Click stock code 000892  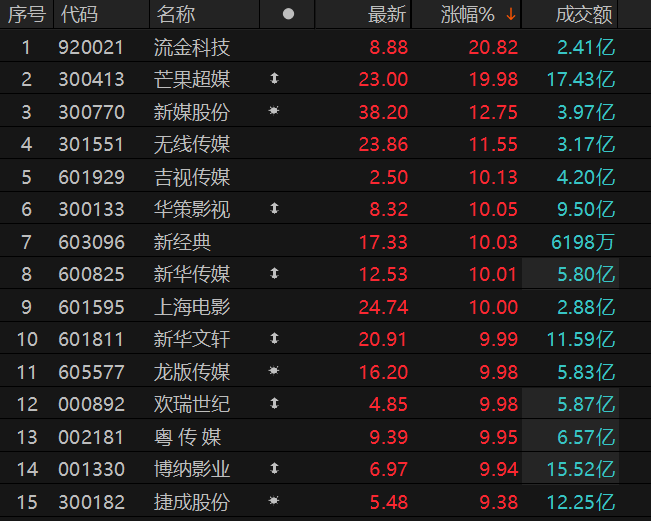point(91,404)
